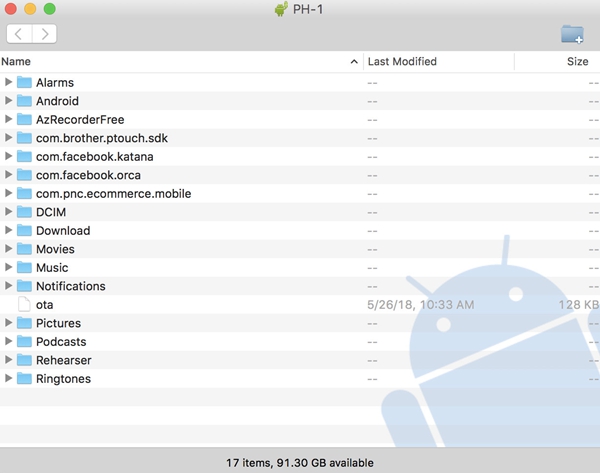Go forward with the right arrow button
The width and height of the screenshot is (600, 473).
coord(45,34)
